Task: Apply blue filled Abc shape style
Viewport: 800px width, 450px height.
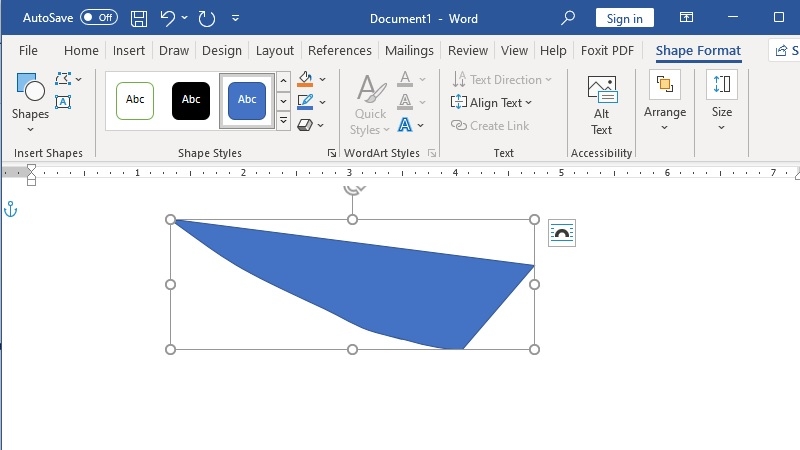Action: click(247, 101)
